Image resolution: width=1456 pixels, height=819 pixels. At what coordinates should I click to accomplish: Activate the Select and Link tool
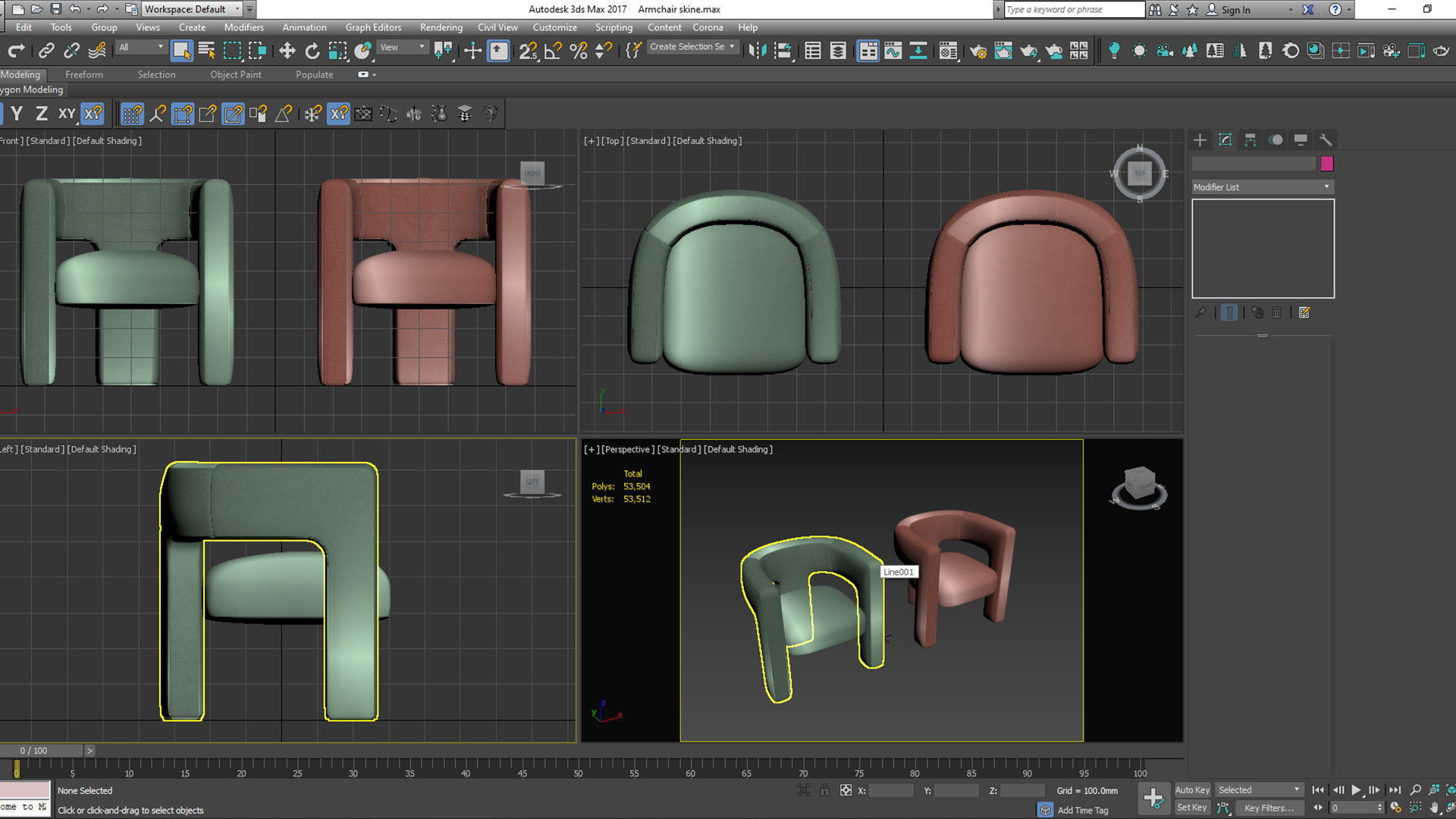click(x=46, y=51)
